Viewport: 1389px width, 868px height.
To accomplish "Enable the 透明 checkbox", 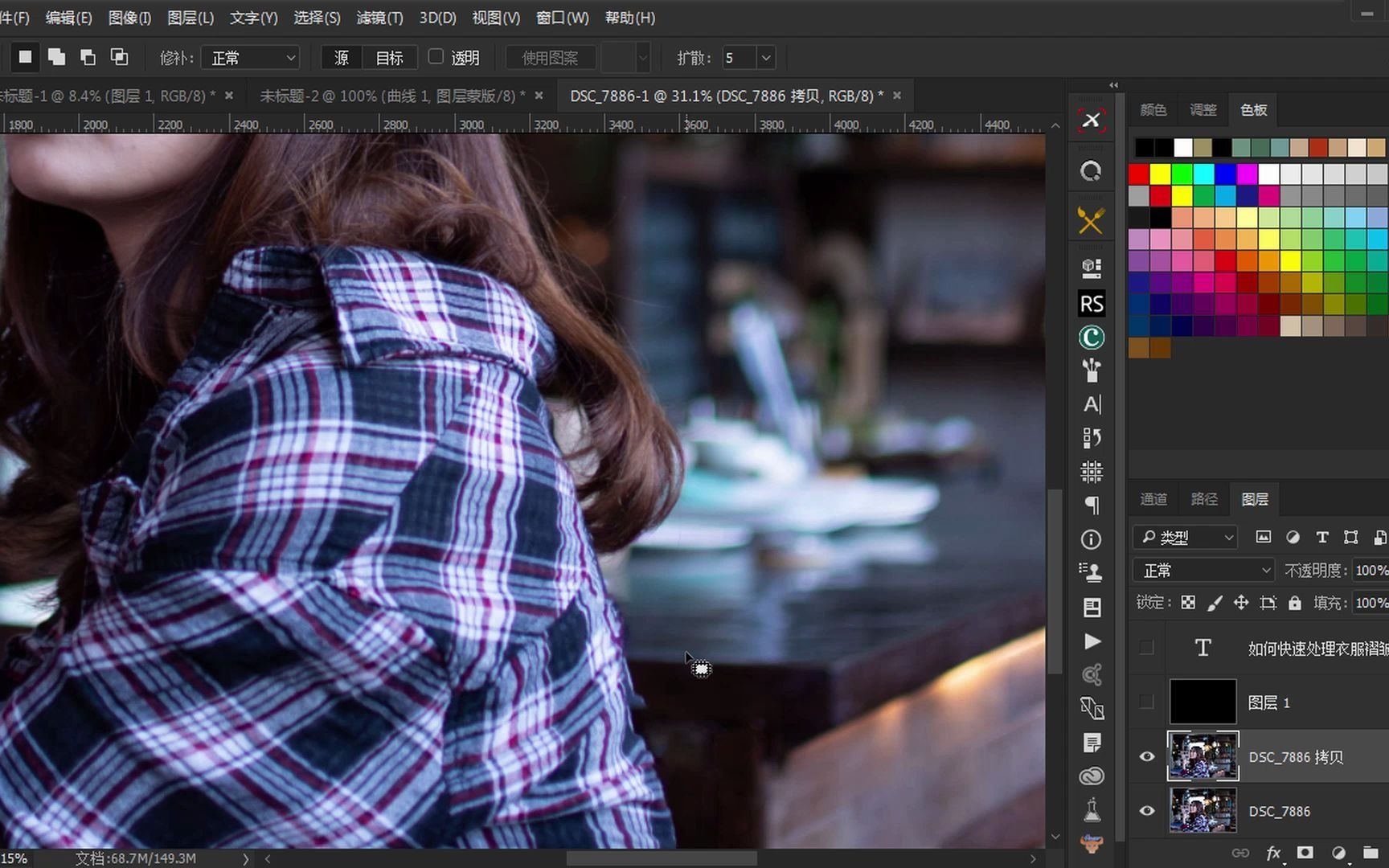I will click(436, 57).
